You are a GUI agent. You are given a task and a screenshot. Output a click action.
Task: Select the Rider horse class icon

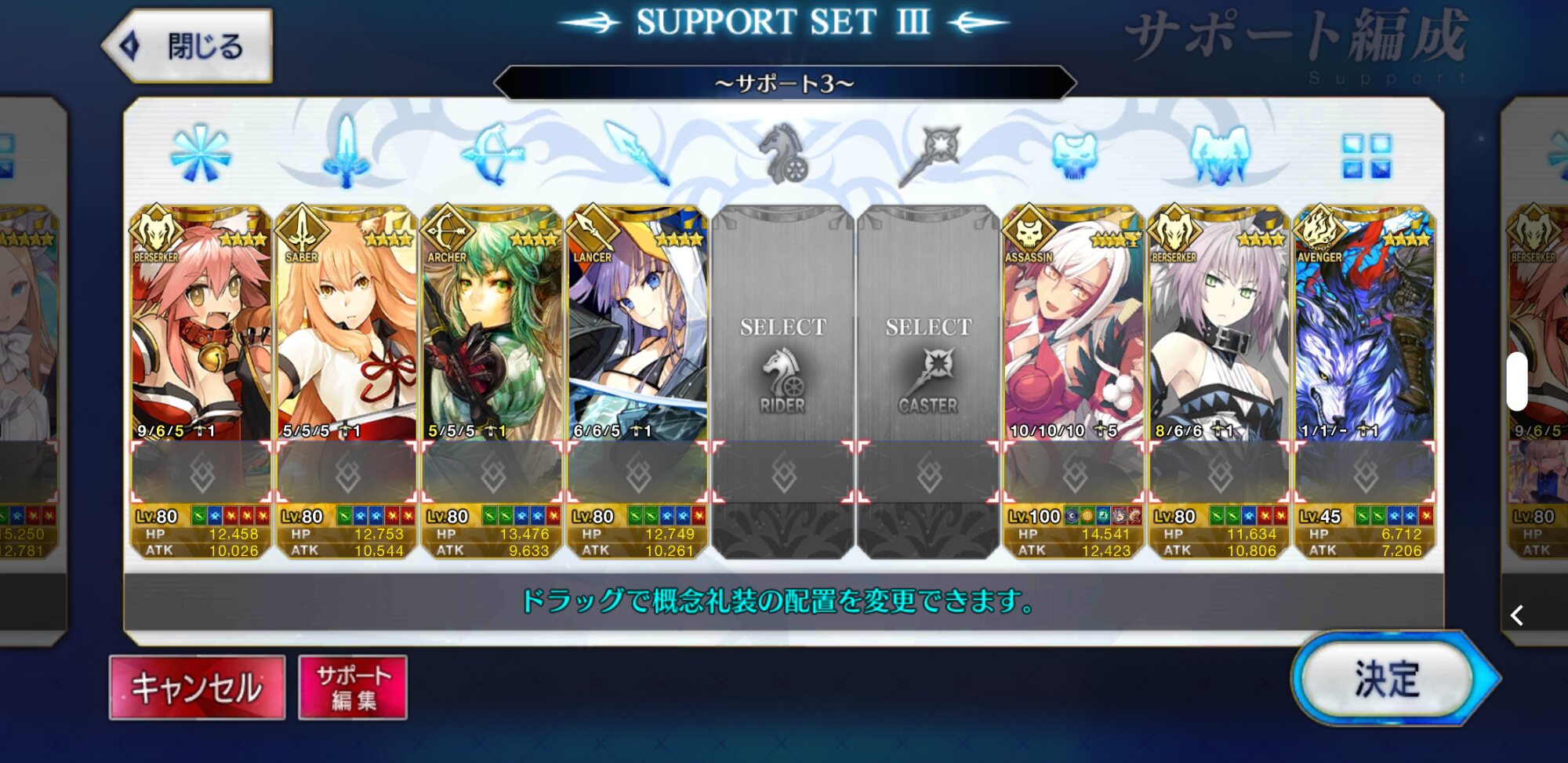pyautogui.click(x=782, y=154)
